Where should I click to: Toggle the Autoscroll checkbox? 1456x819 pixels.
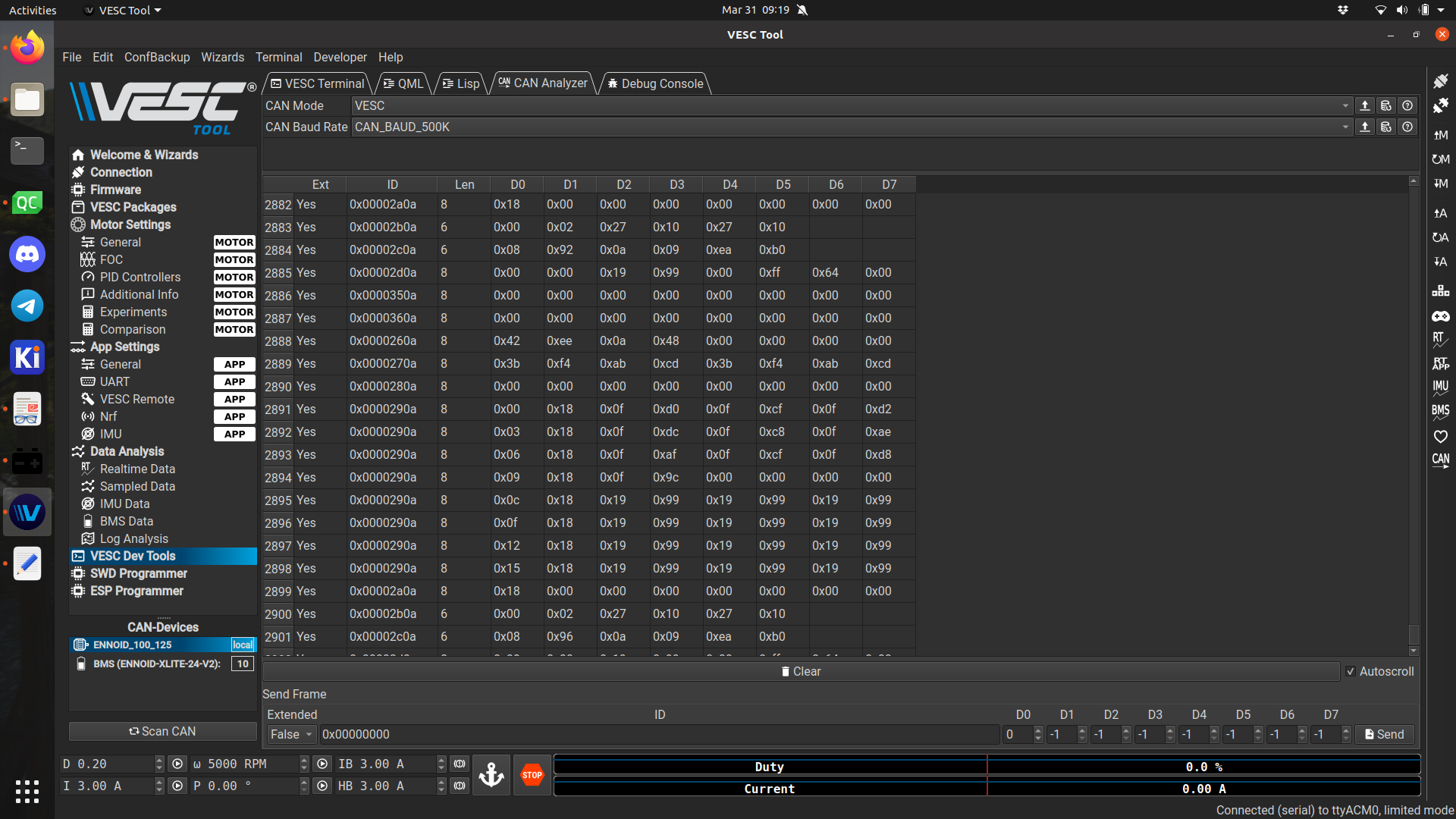[x=1351, y=671]
